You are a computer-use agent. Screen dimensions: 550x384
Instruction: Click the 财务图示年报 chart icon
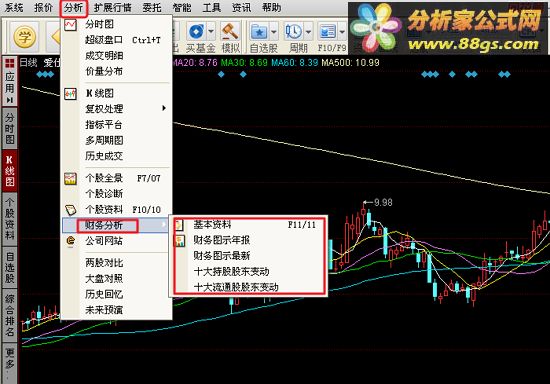(x=179, y=241)
